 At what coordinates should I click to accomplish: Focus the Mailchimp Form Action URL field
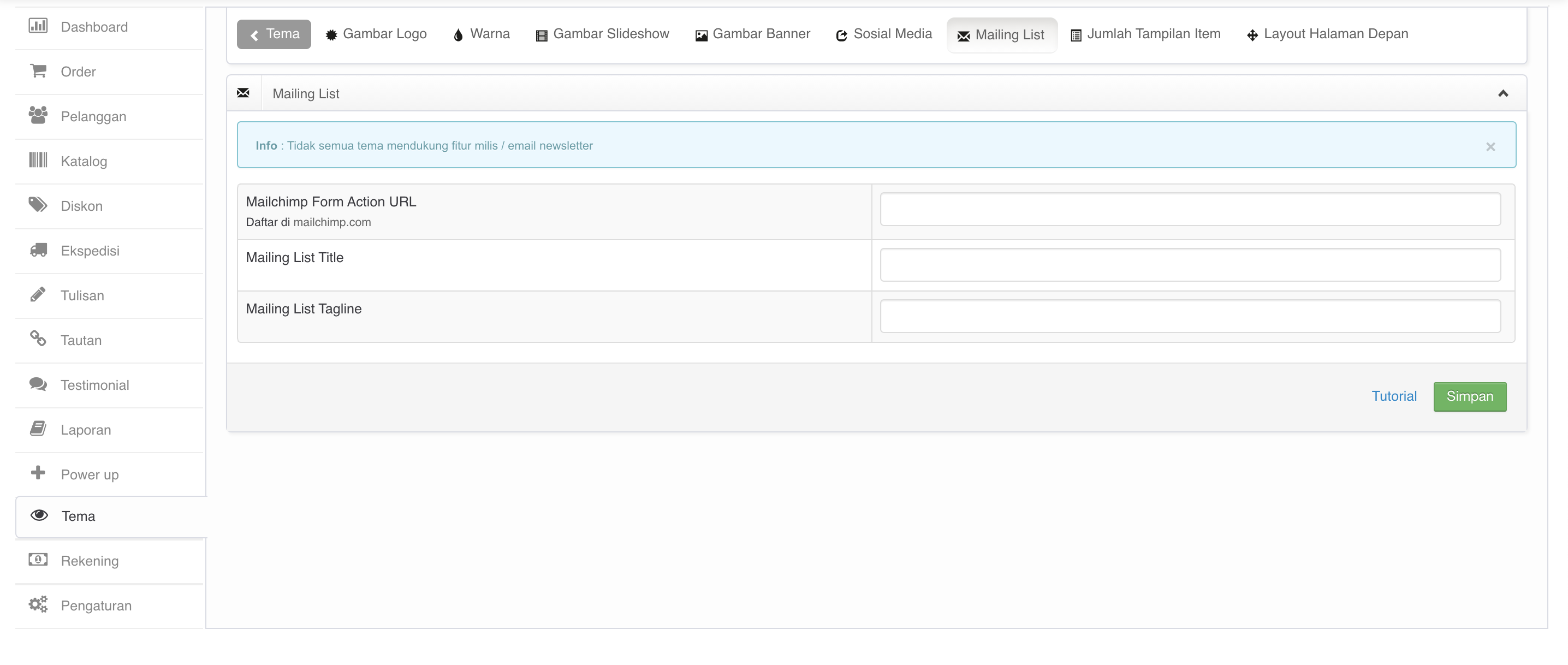[1190, 210]
